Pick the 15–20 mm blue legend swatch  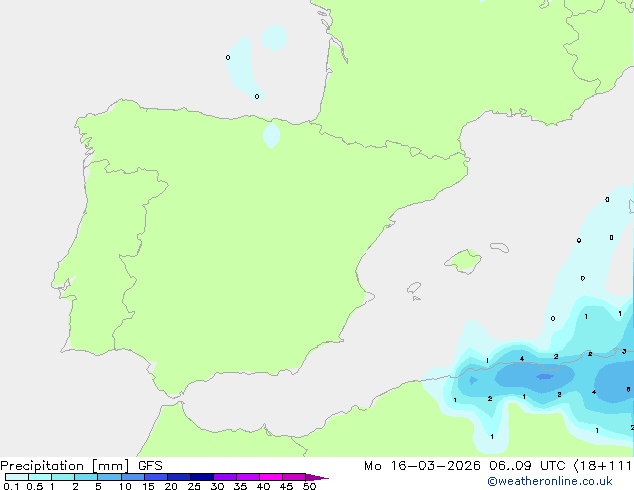[x=156, y=477]
